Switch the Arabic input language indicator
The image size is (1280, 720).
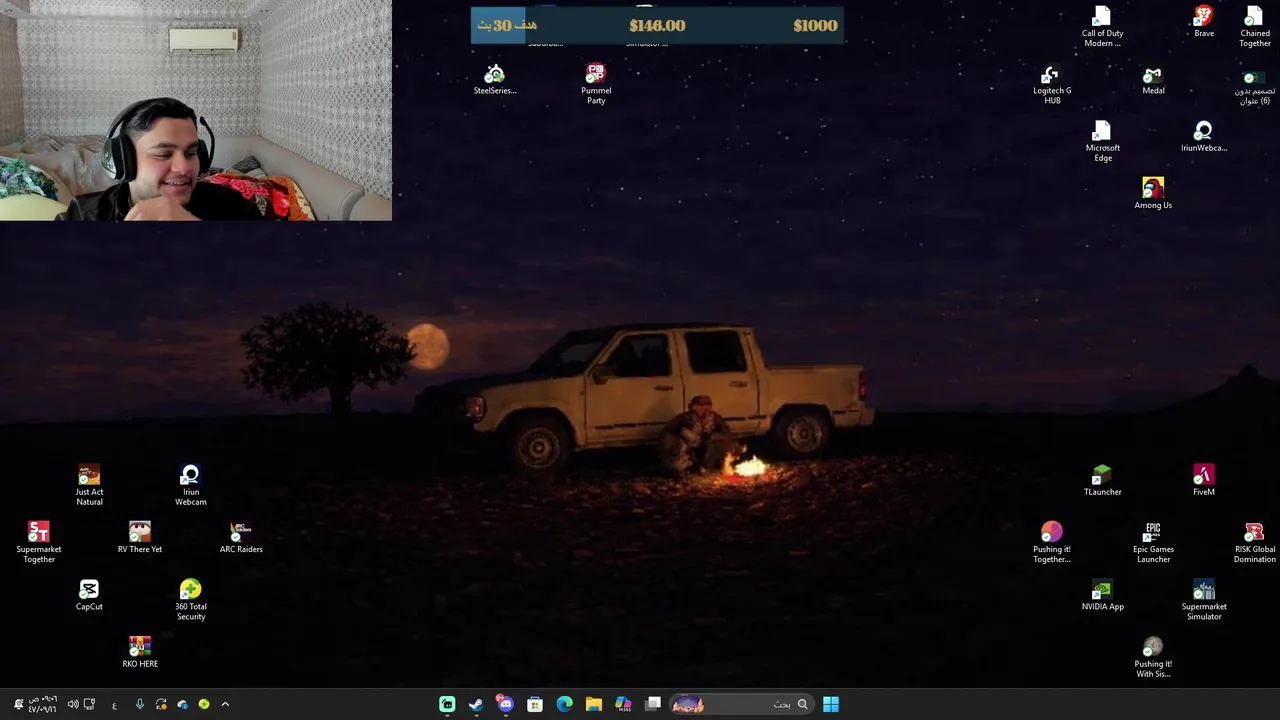click(x=114, y=705)
